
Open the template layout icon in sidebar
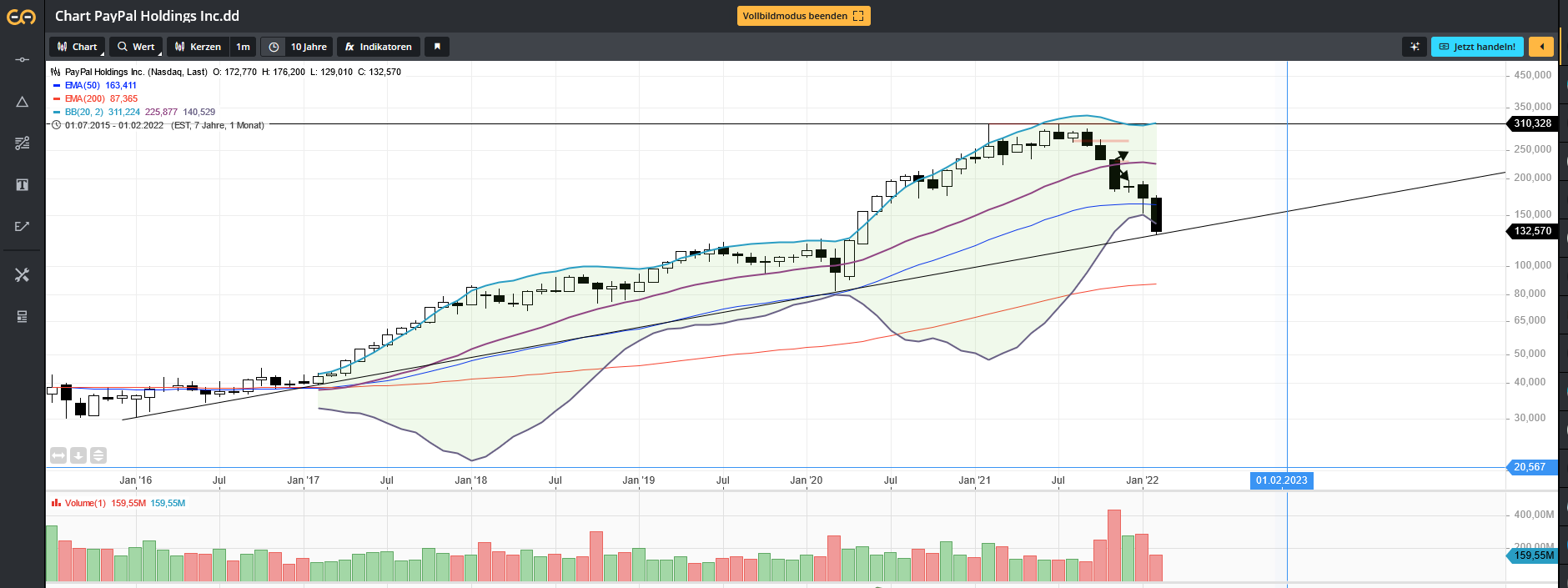(23, 317)
